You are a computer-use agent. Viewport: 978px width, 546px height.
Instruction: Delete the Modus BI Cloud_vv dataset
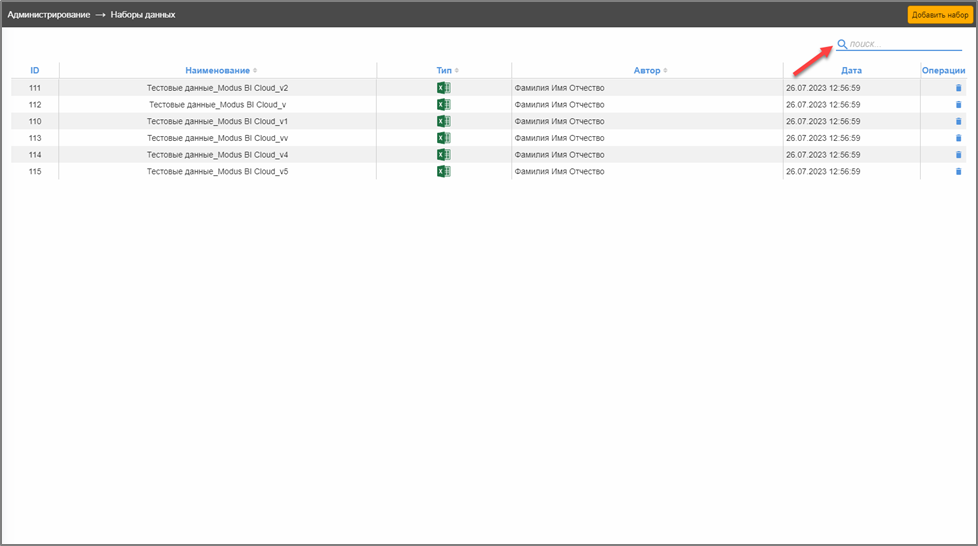pyautogui.click(x=957, y=138)
